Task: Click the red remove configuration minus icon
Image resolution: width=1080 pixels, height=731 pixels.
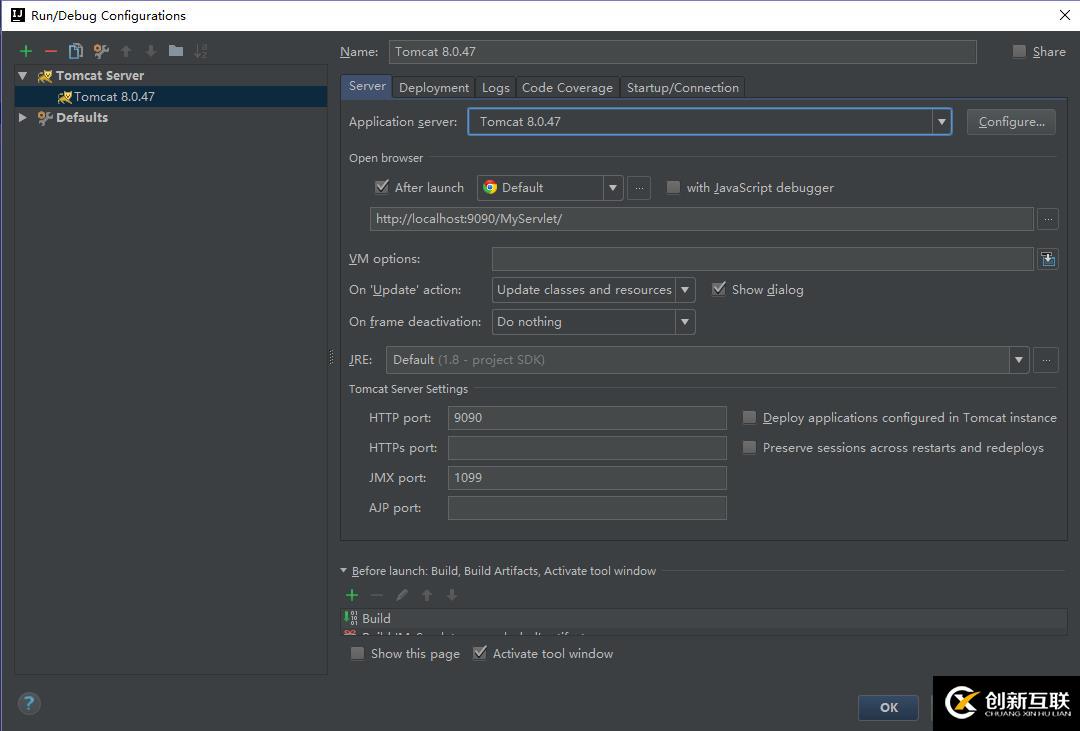Action: [51, 51]
